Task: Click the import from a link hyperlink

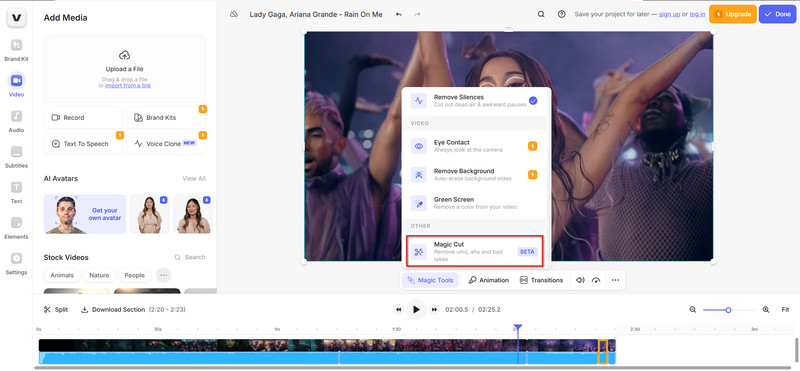Action: coord(128,86)
